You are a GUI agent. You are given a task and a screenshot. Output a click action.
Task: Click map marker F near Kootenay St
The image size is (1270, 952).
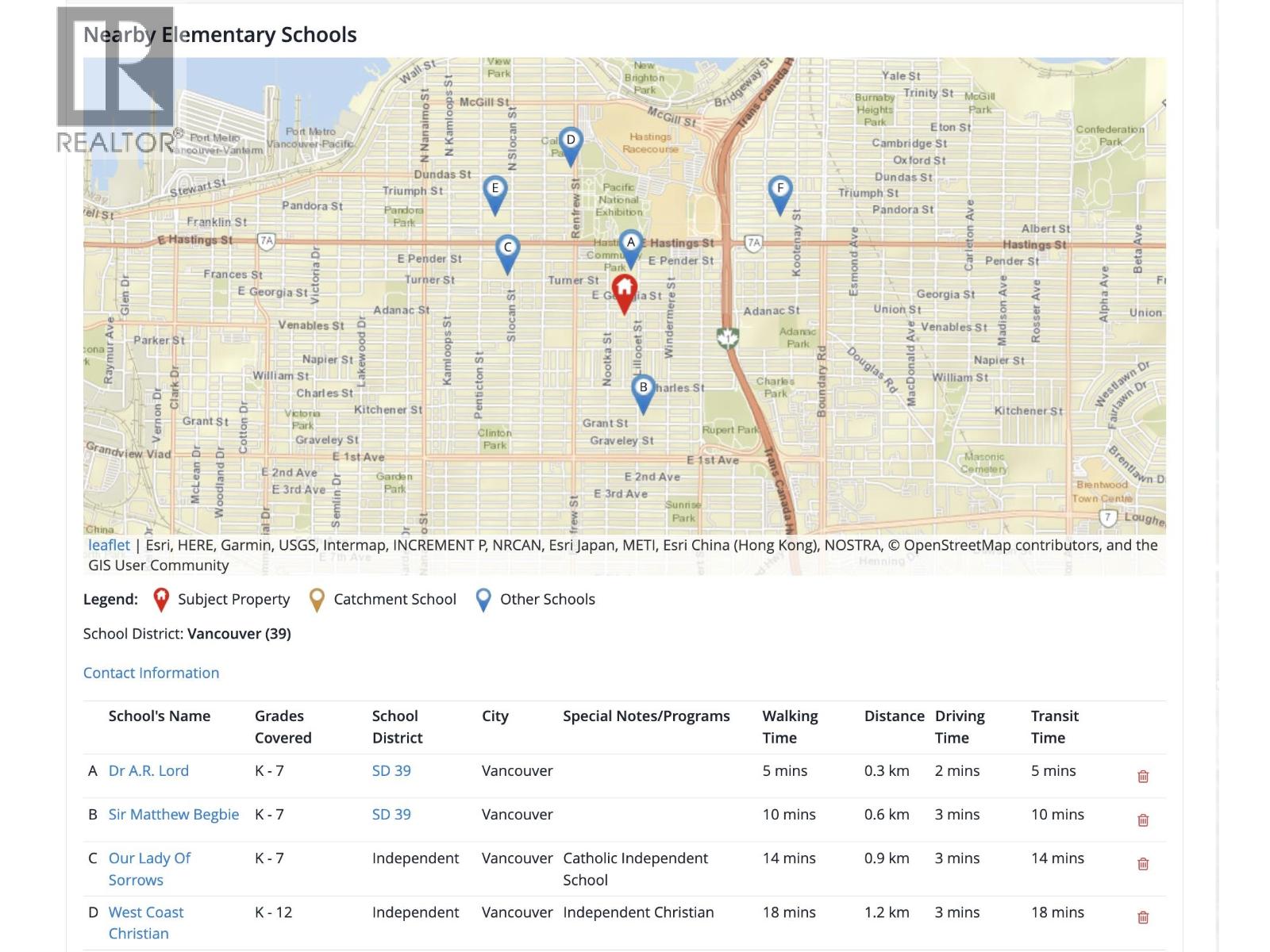[780, 192]
